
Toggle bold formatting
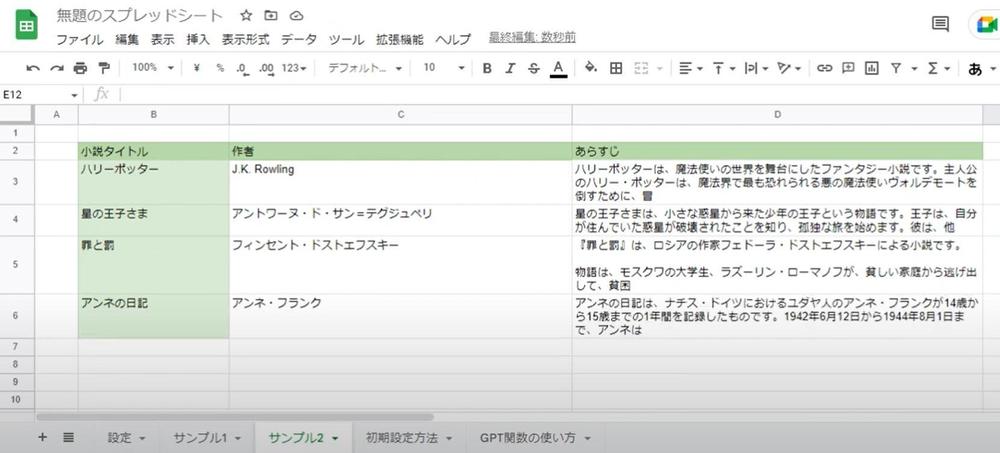[x=487, y=68]
